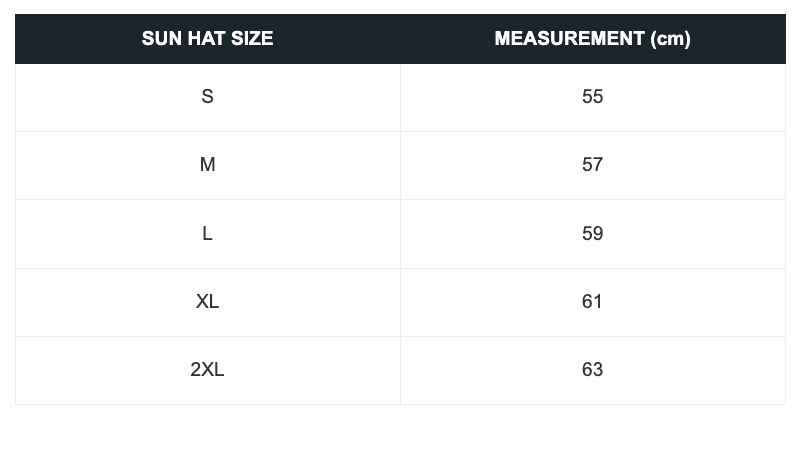The height and width of the screenshot is (452, 808).
Task: Select the L size cell
Action: tap(207, 234)
